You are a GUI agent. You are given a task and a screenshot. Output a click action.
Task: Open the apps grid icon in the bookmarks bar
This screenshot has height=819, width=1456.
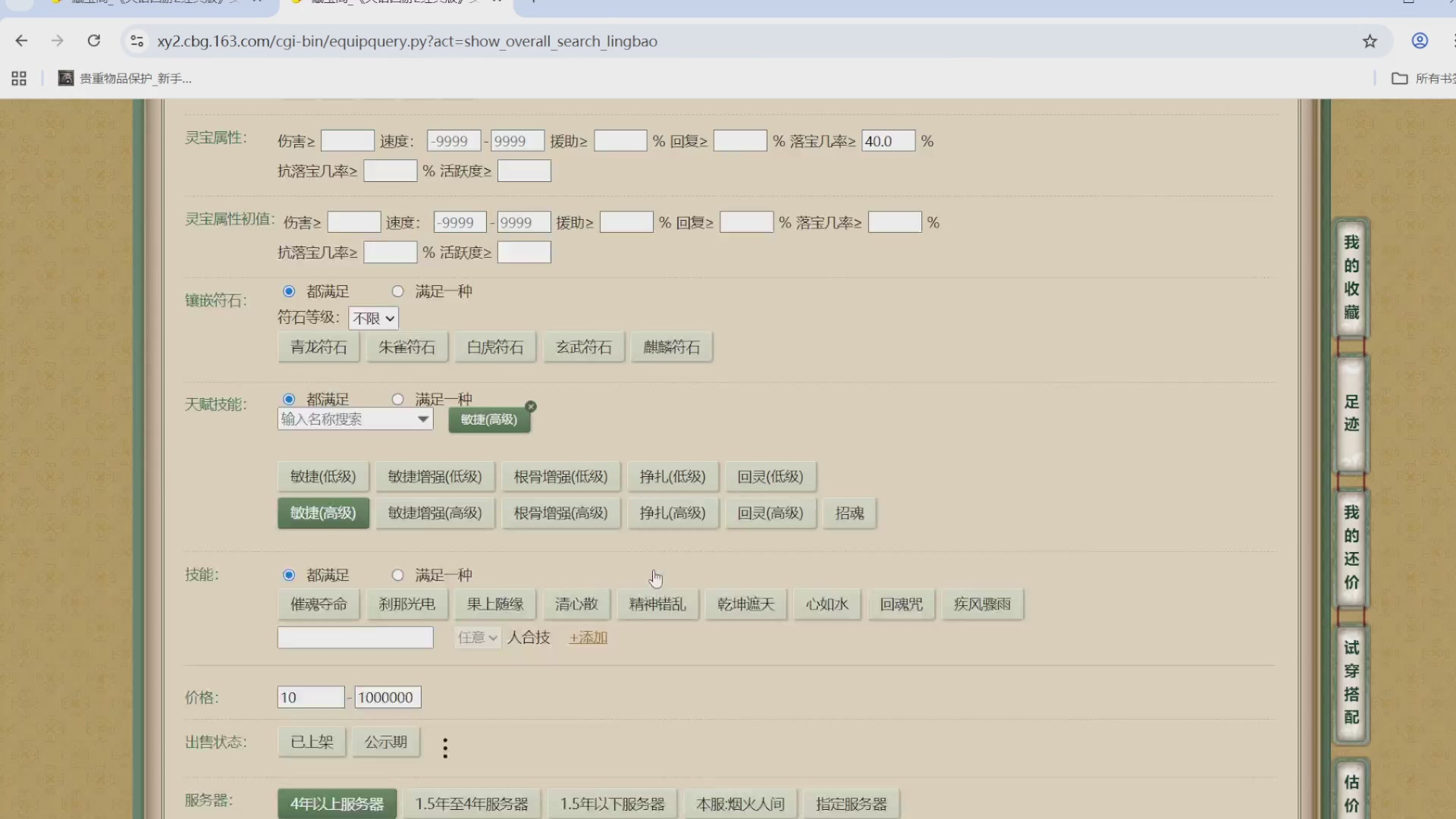pos(19,78)
